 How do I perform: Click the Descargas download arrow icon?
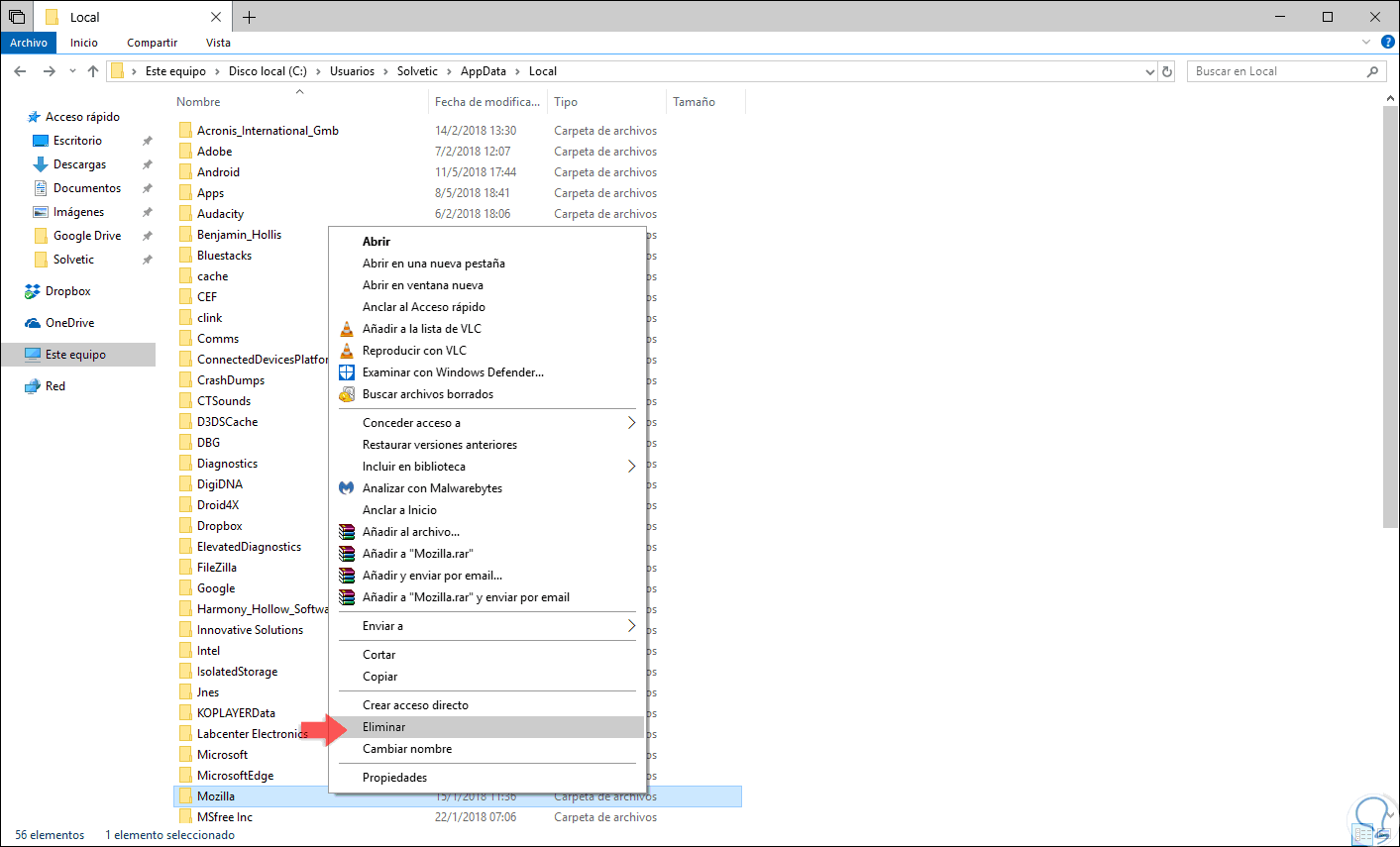tap(41, 164)
